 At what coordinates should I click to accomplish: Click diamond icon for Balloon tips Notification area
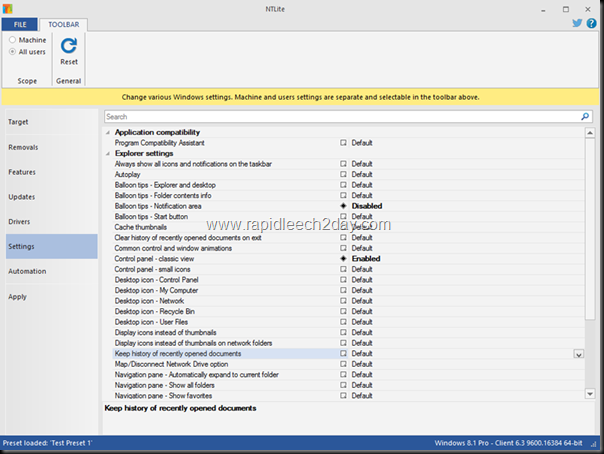(x=343, y=206)
